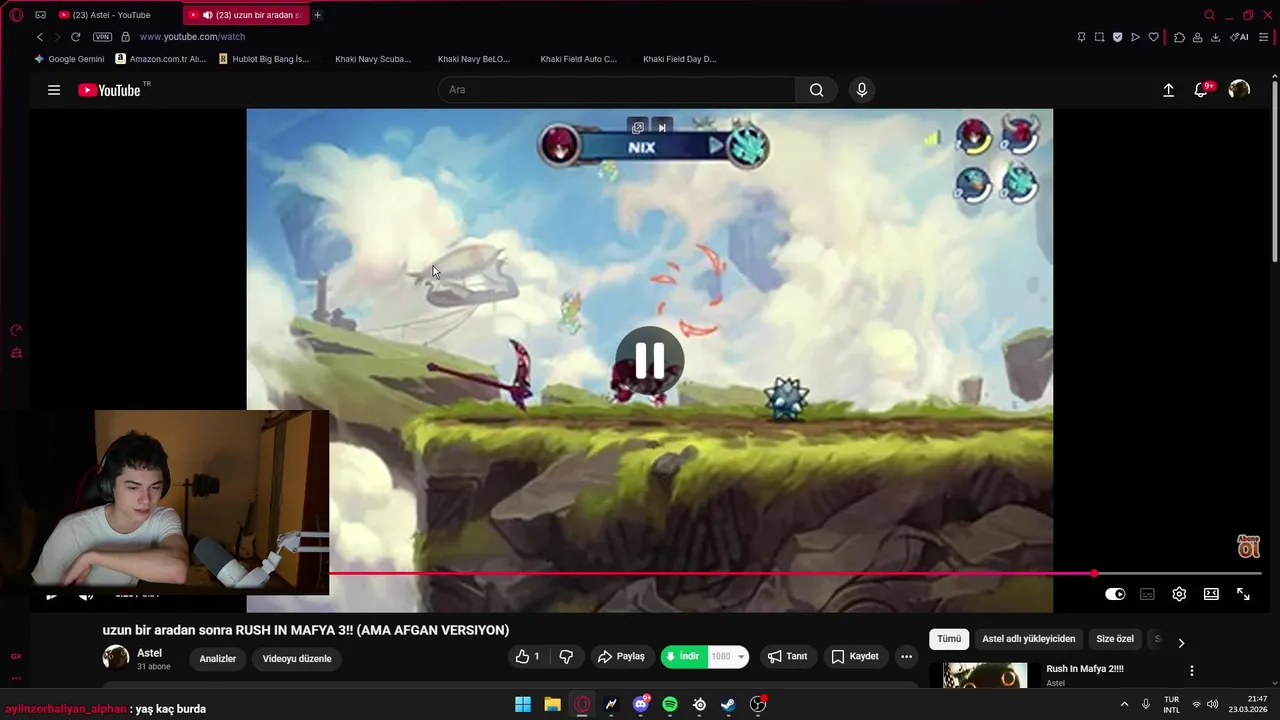Open the Opera AI assistant

pos(1239,37)
